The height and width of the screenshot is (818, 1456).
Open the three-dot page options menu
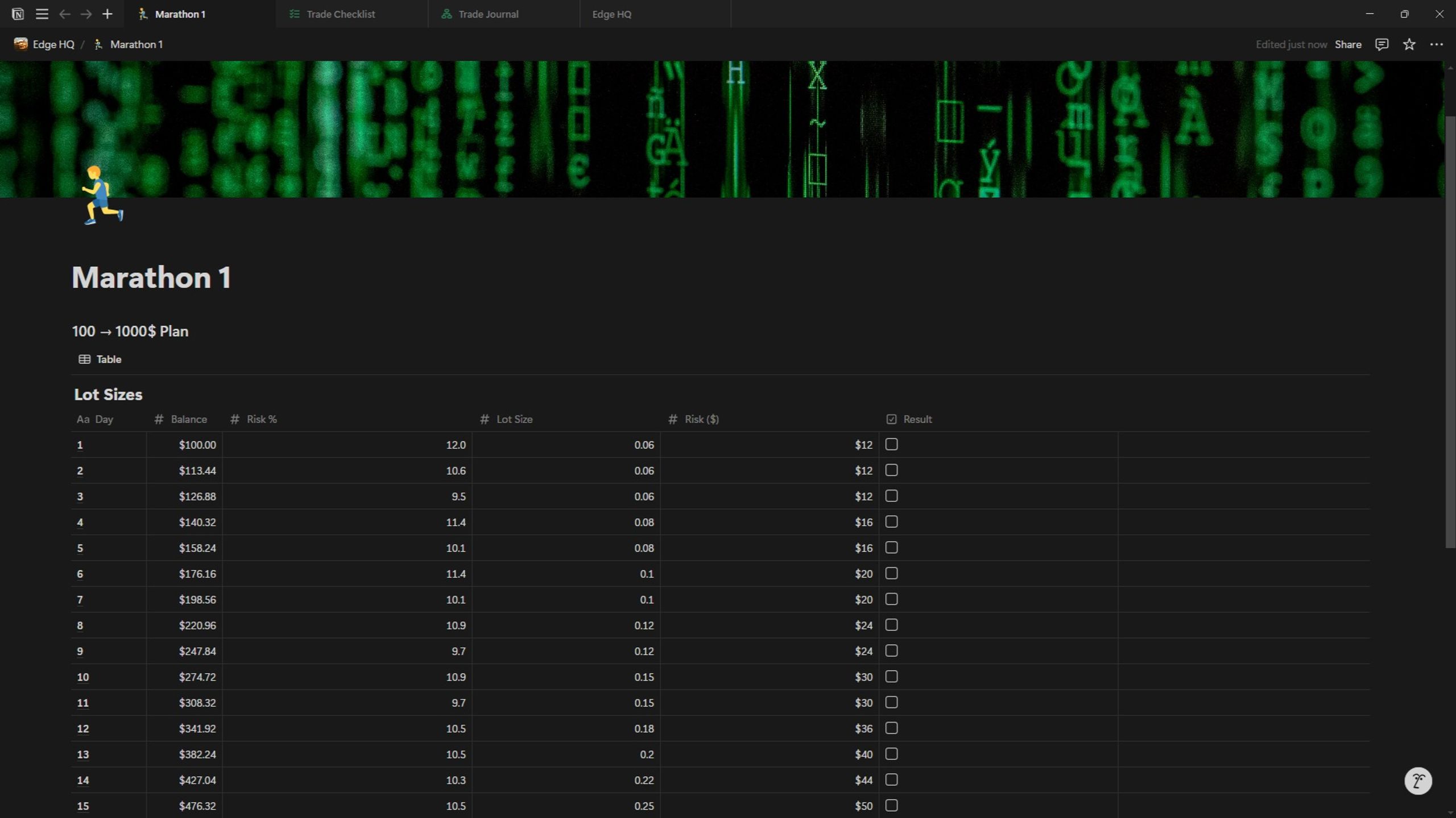coord(1436,44)
